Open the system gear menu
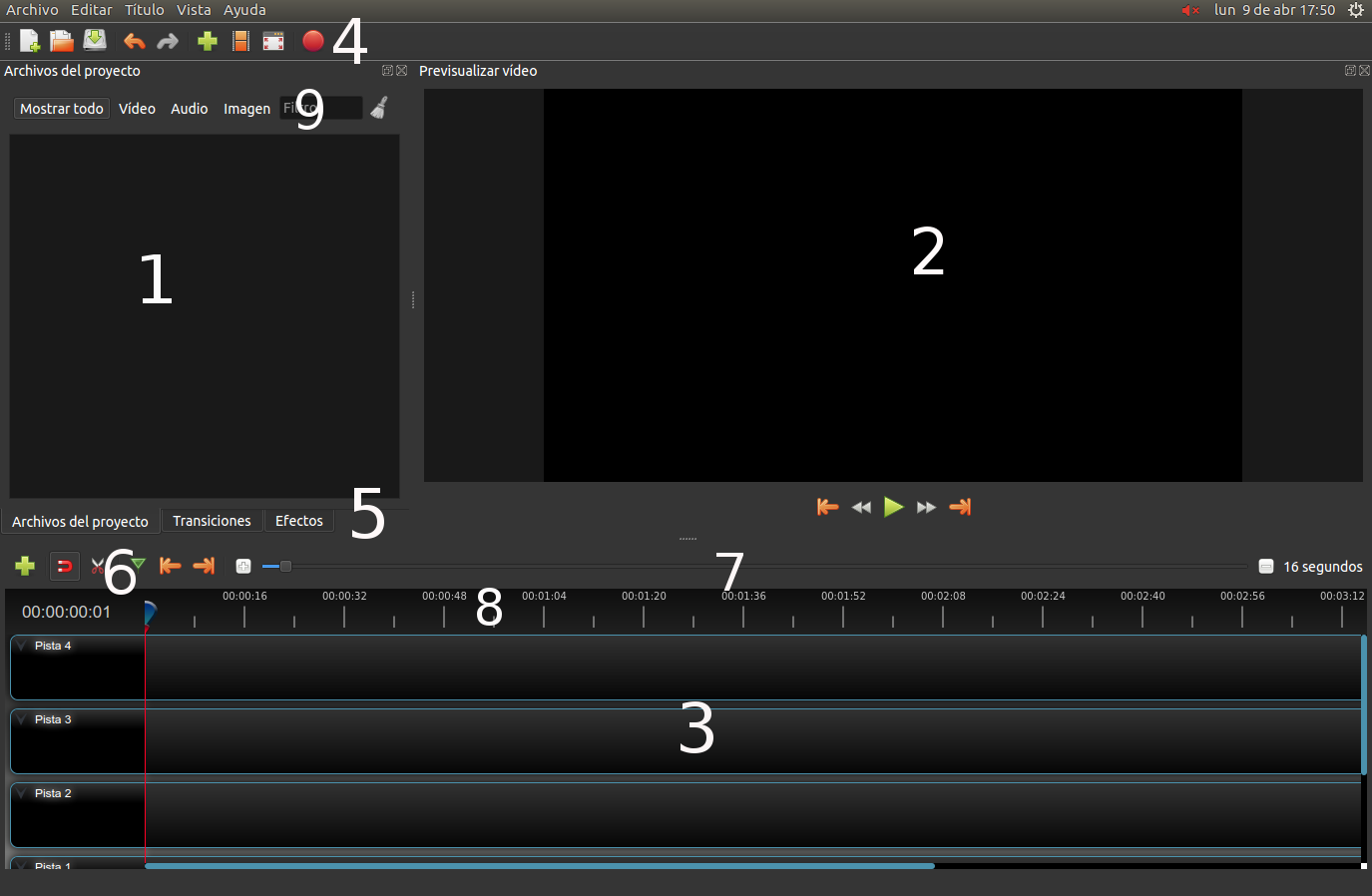This screenshot has height=896, width=1372. [1356, 10]
